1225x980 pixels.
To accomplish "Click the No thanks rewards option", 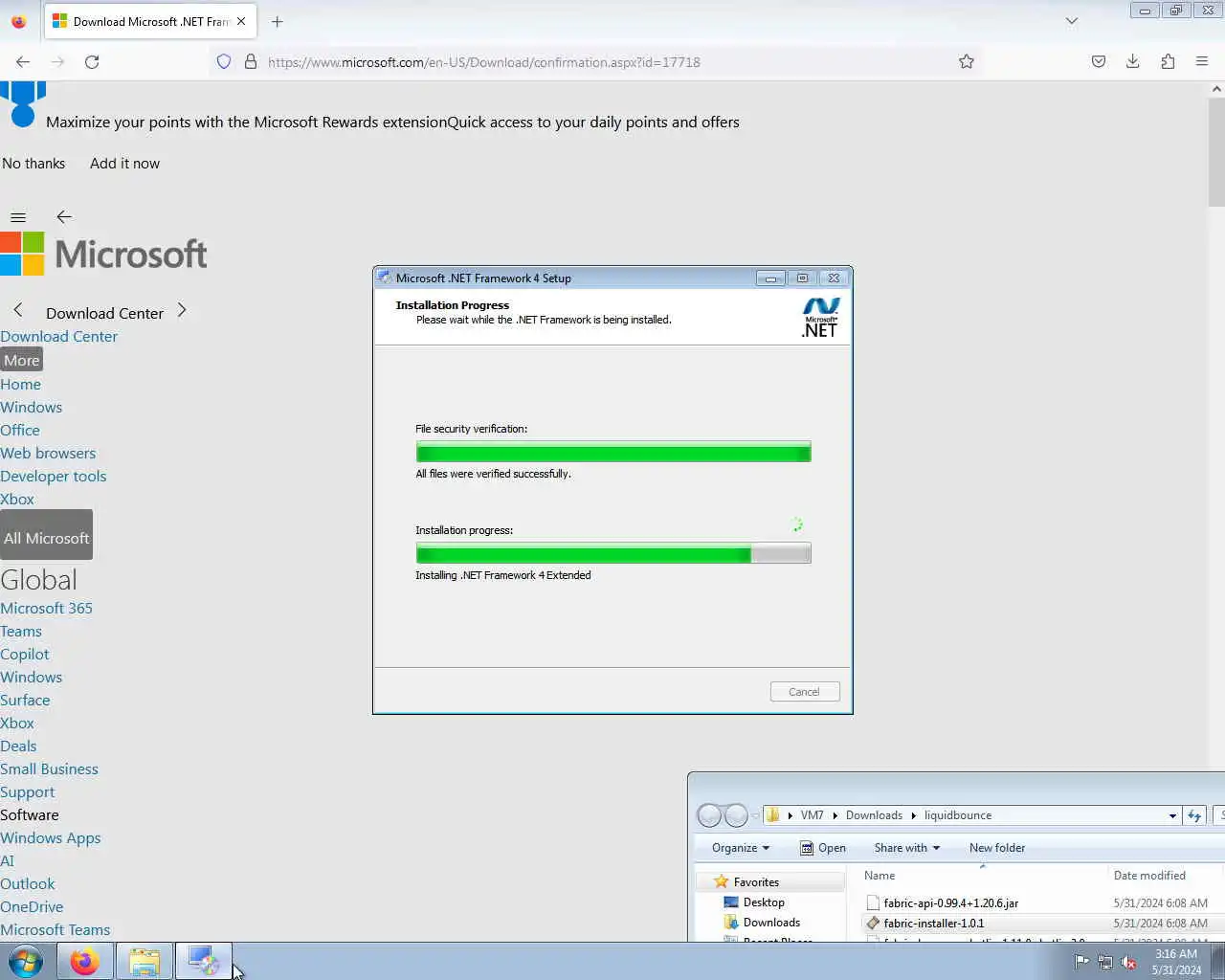I will (x=33, y=164).
